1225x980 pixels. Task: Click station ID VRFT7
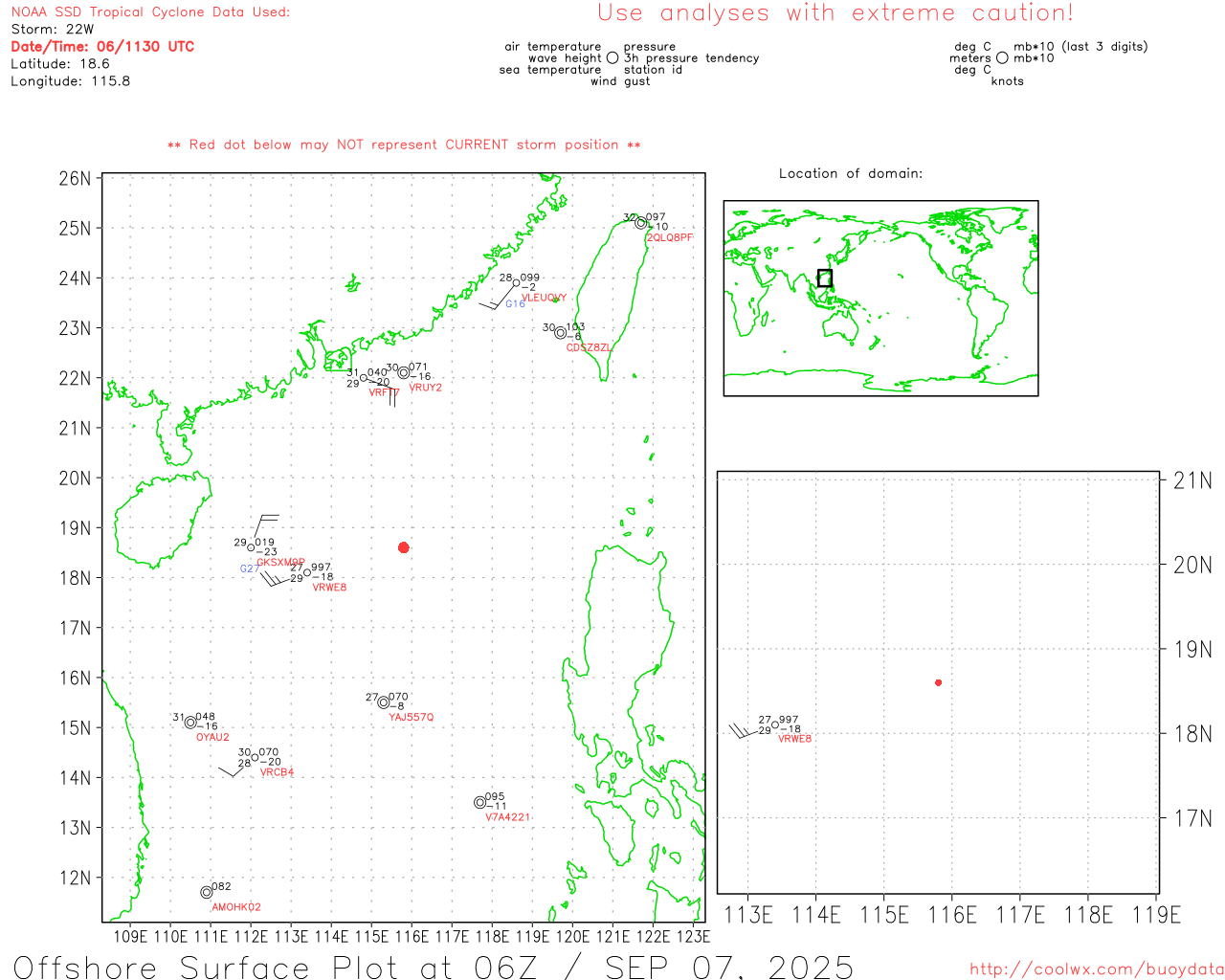[385, 392]
